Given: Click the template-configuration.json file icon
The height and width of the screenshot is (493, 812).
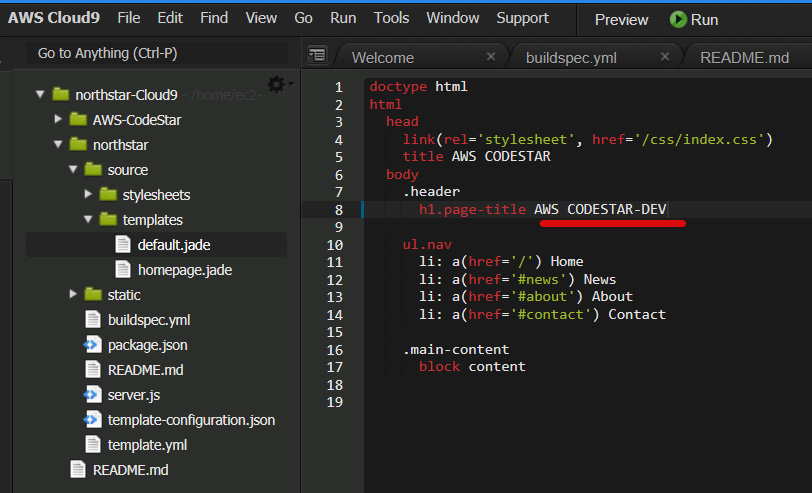Looking at the screenshot, I should click(x=93, y=419).
